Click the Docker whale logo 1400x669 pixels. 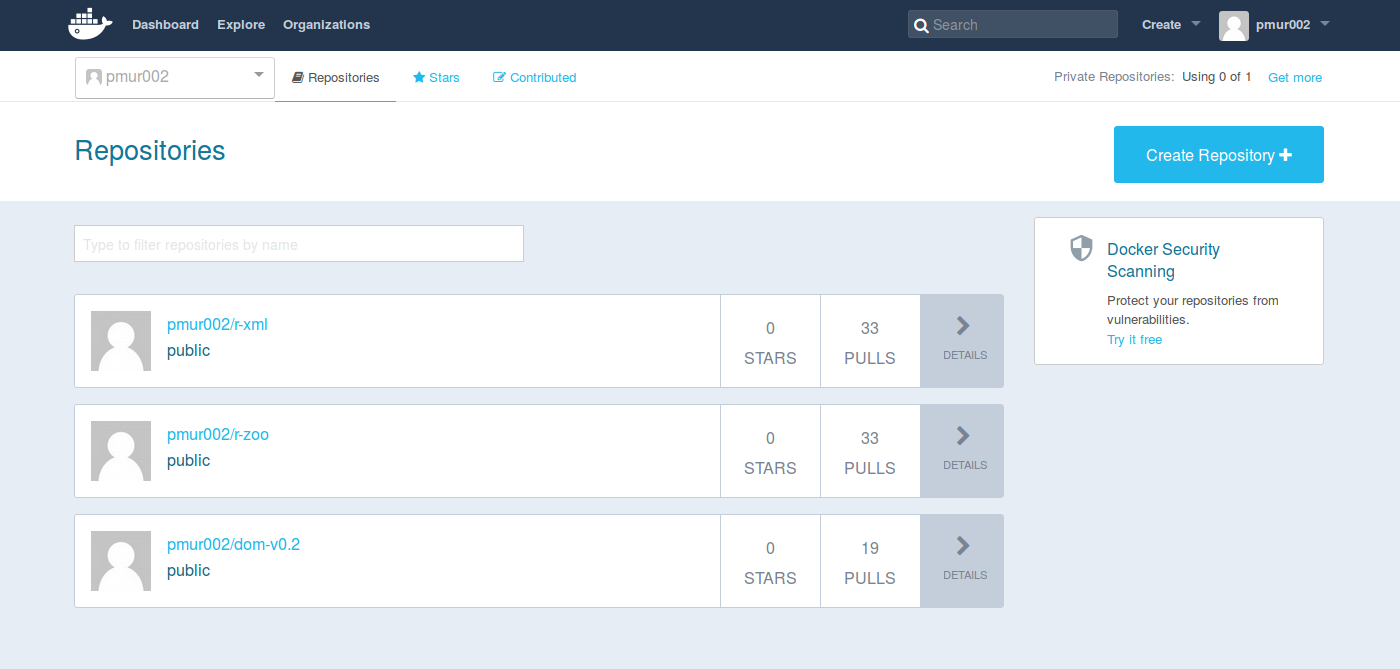point(90,24)
